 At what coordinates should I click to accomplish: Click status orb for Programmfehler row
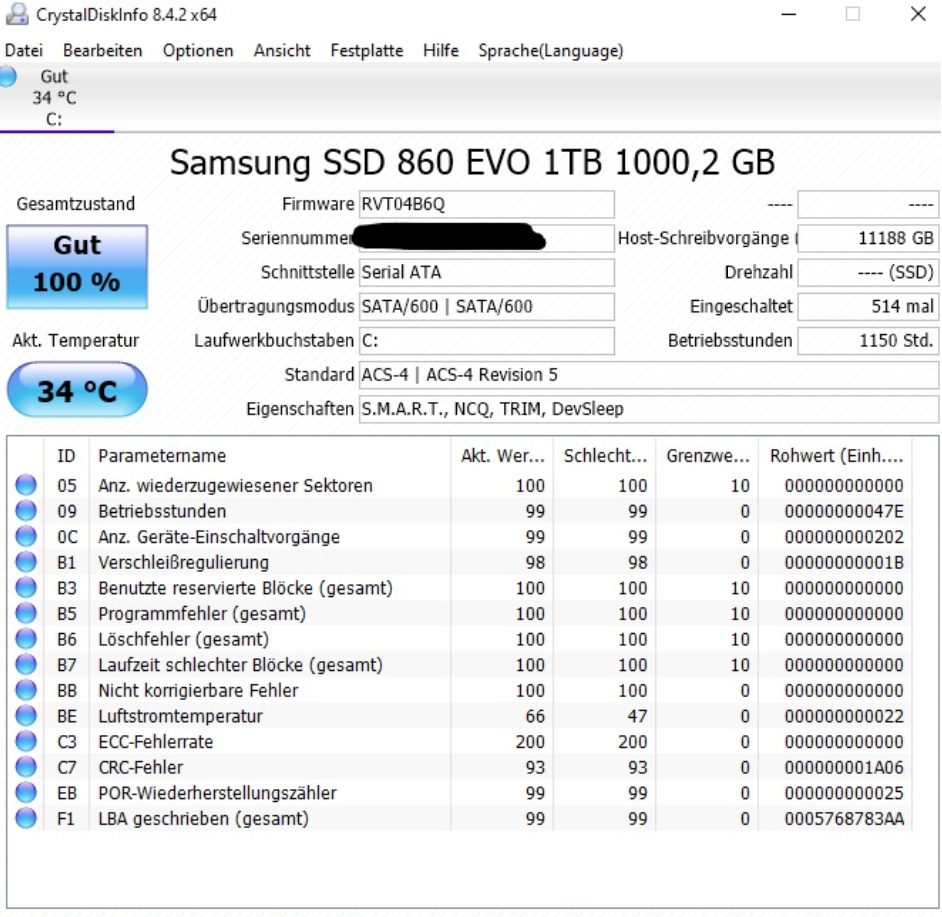tap(26, 613)
